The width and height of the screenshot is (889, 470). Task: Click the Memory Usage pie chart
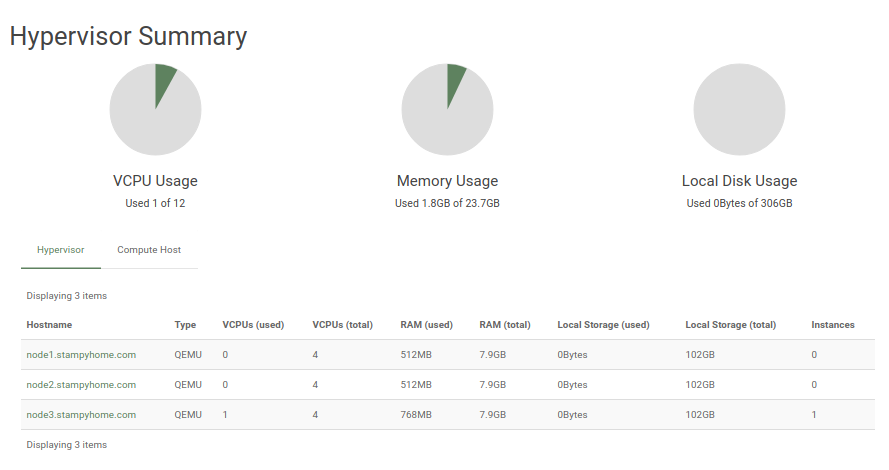tap(447, 109)
